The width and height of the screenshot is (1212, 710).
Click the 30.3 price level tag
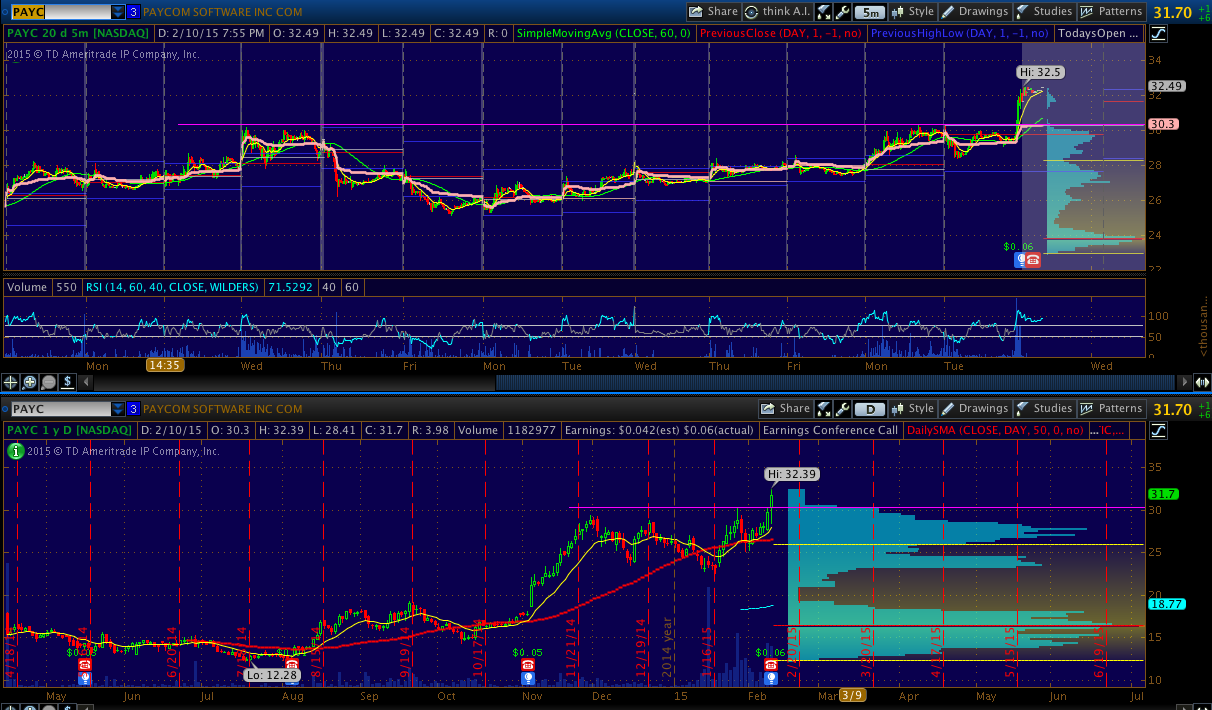pos(1163,125)
